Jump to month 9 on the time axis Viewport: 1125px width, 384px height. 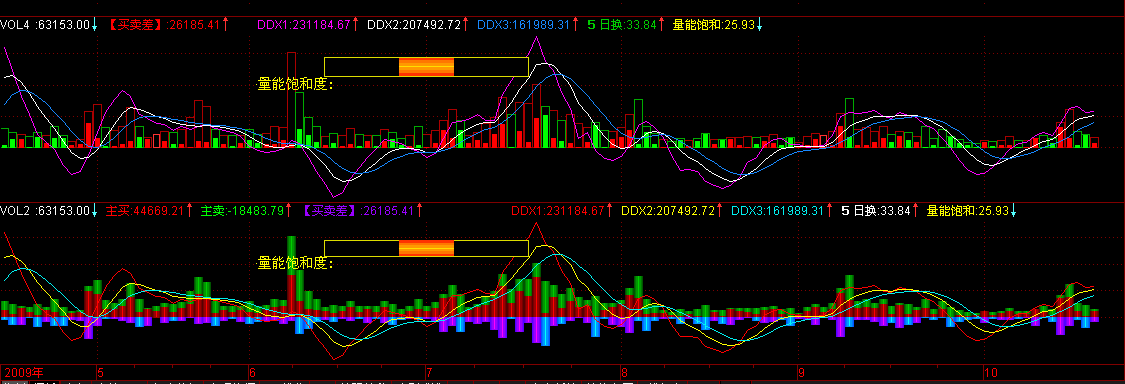tap(802, 373)
